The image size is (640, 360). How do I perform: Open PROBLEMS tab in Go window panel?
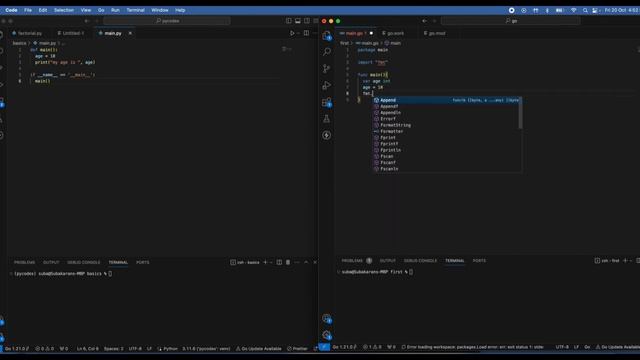tap(352, 260)
